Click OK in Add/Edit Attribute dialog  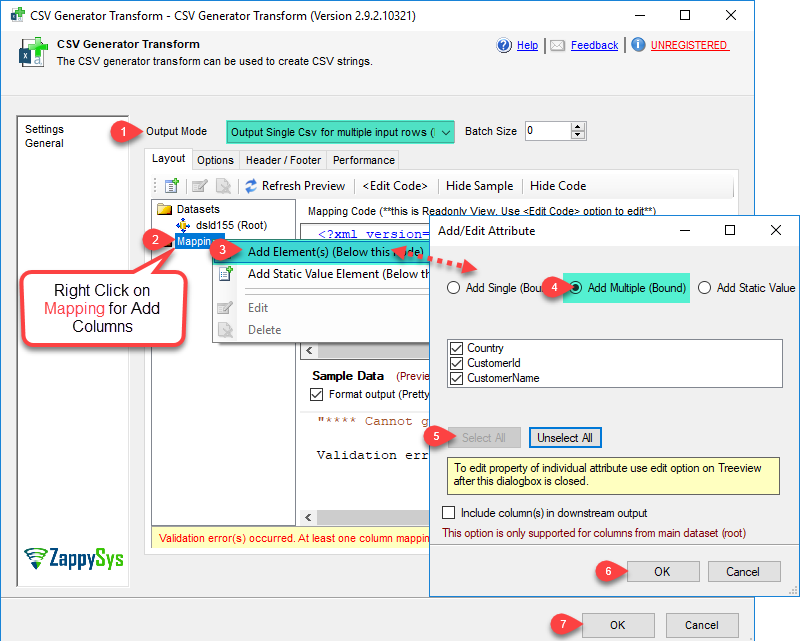(x=662, y=572)
